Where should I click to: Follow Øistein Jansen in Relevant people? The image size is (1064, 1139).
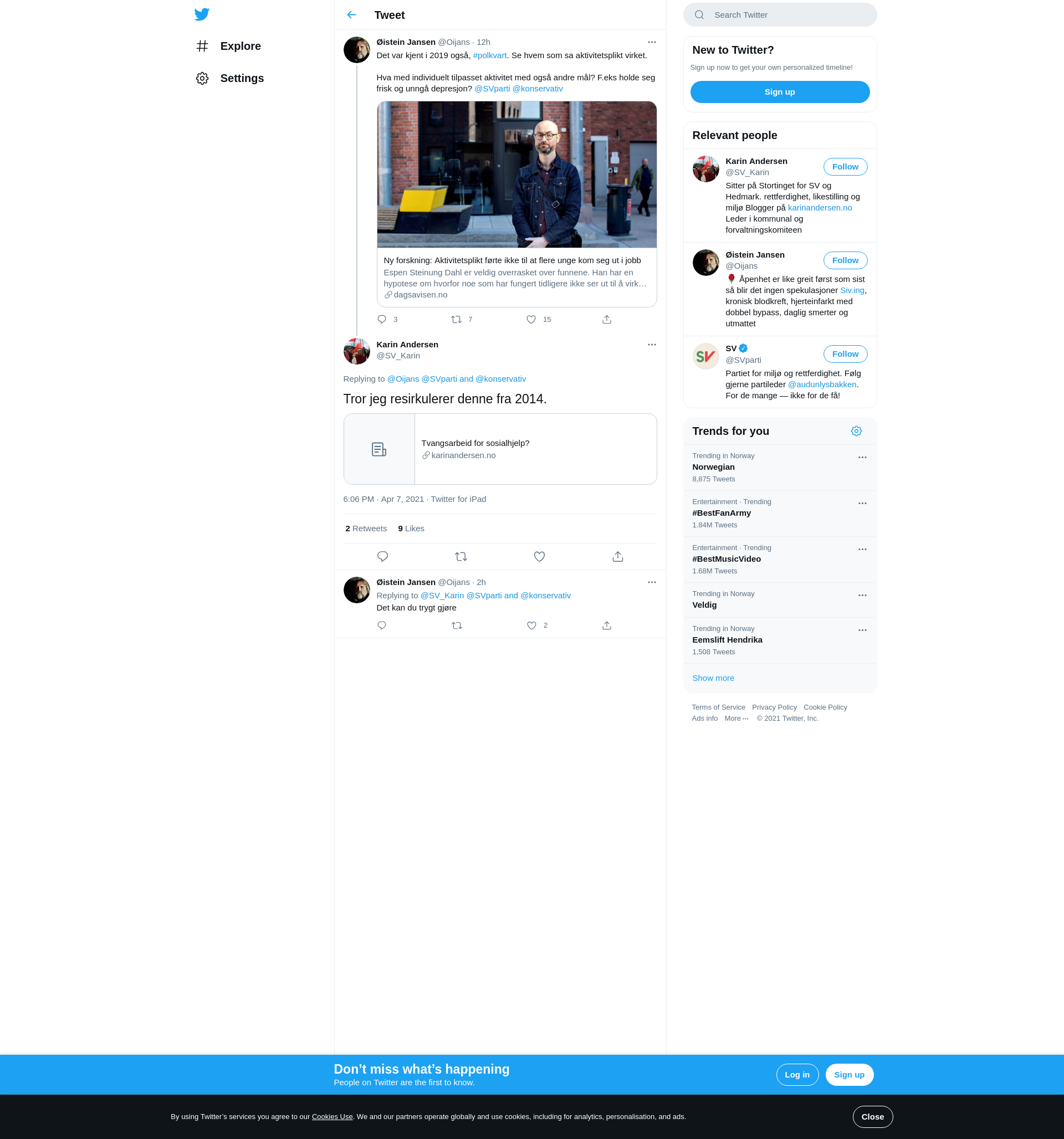[845, 260]
